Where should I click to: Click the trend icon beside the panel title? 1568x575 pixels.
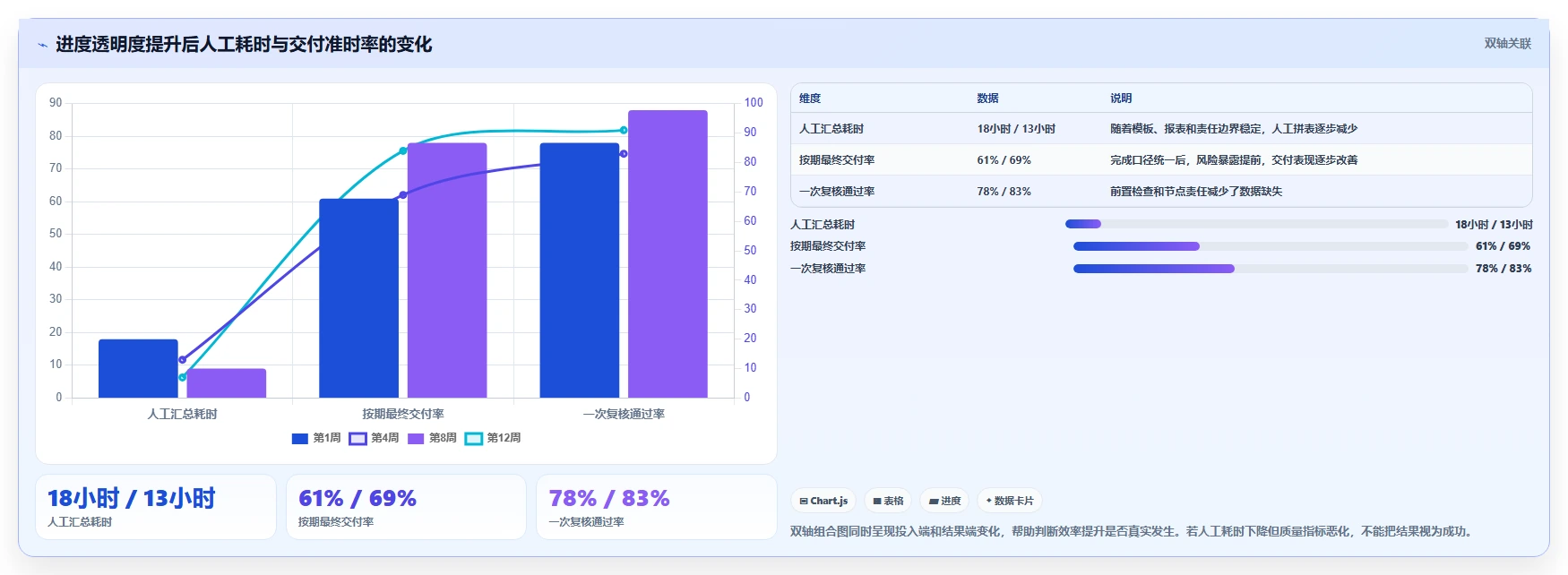tap(42, 45)
